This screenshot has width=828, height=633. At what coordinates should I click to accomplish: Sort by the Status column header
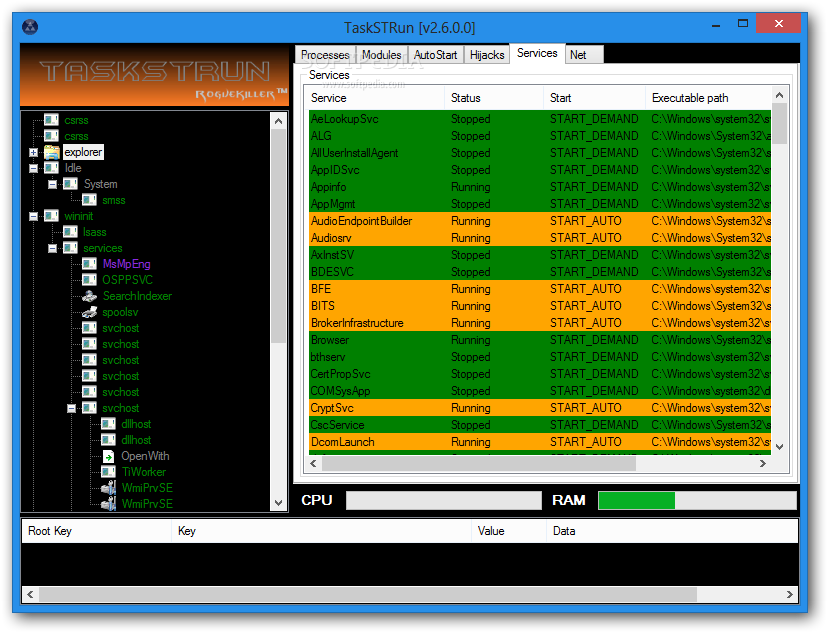(x=493, y=98)
